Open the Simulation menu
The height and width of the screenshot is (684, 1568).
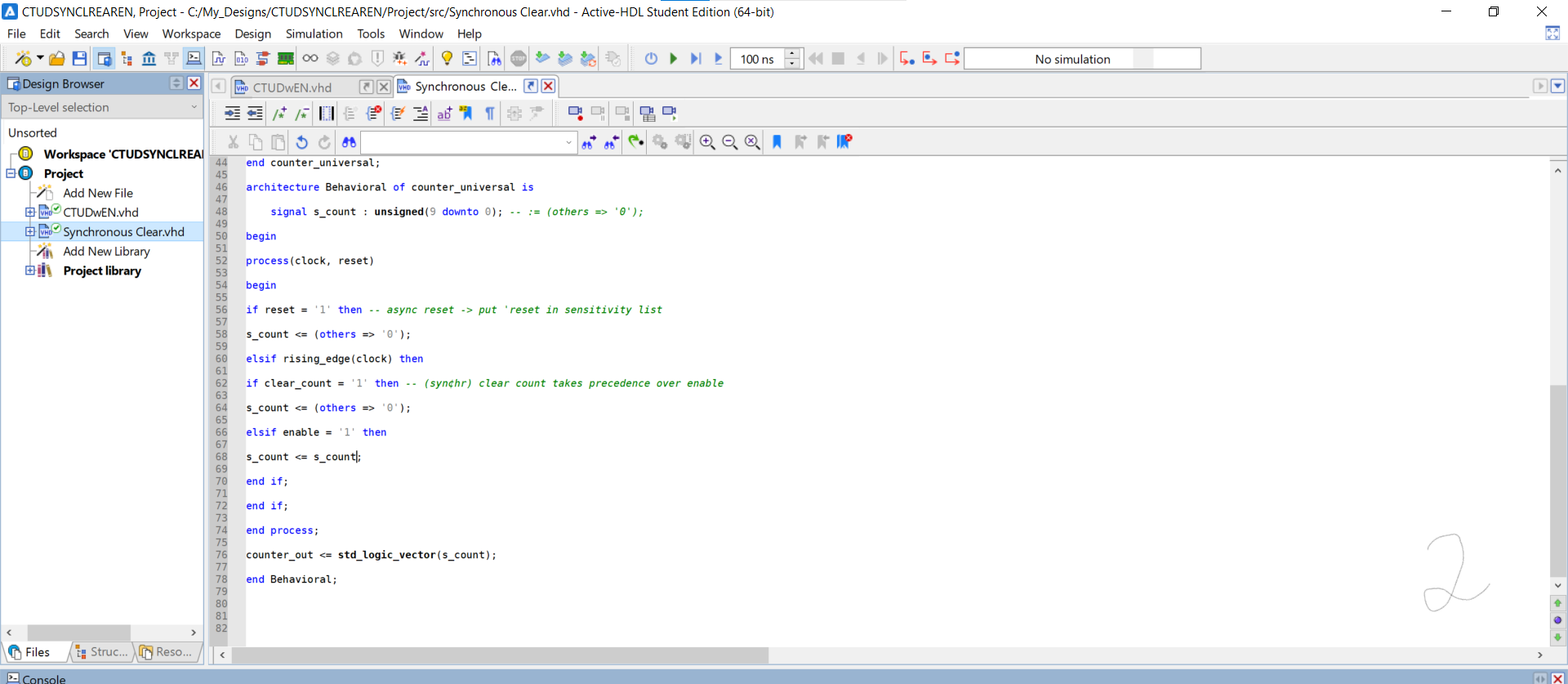click(314, 34)
